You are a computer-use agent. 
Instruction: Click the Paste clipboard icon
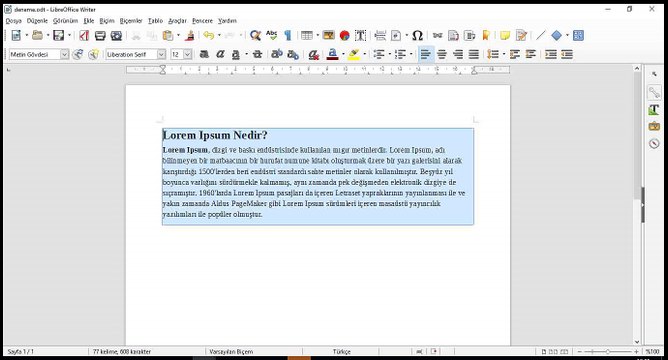[168, 35]
